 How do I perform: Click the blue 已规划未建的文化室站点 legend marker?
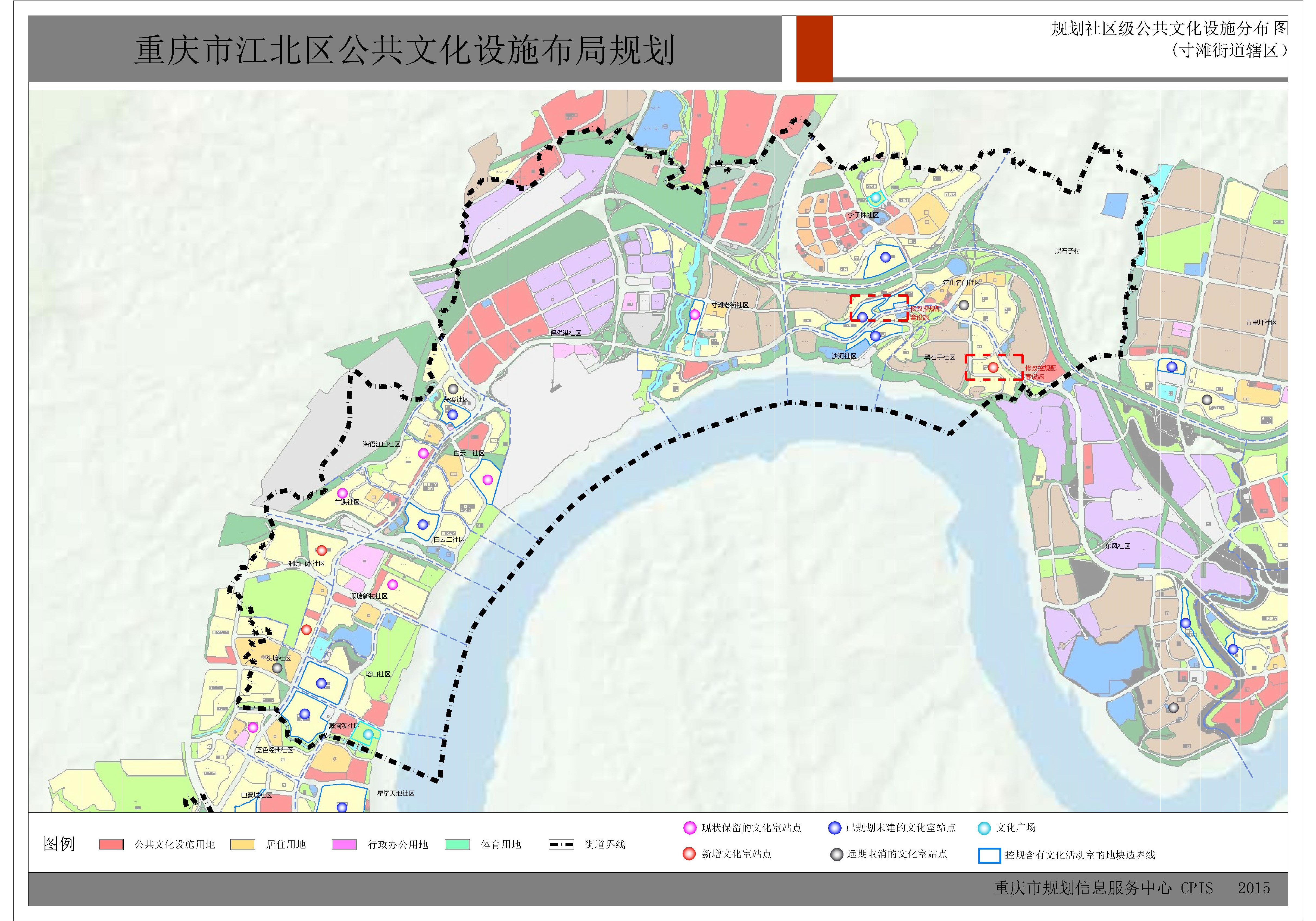pyautogui.click(x=834, y=828)
